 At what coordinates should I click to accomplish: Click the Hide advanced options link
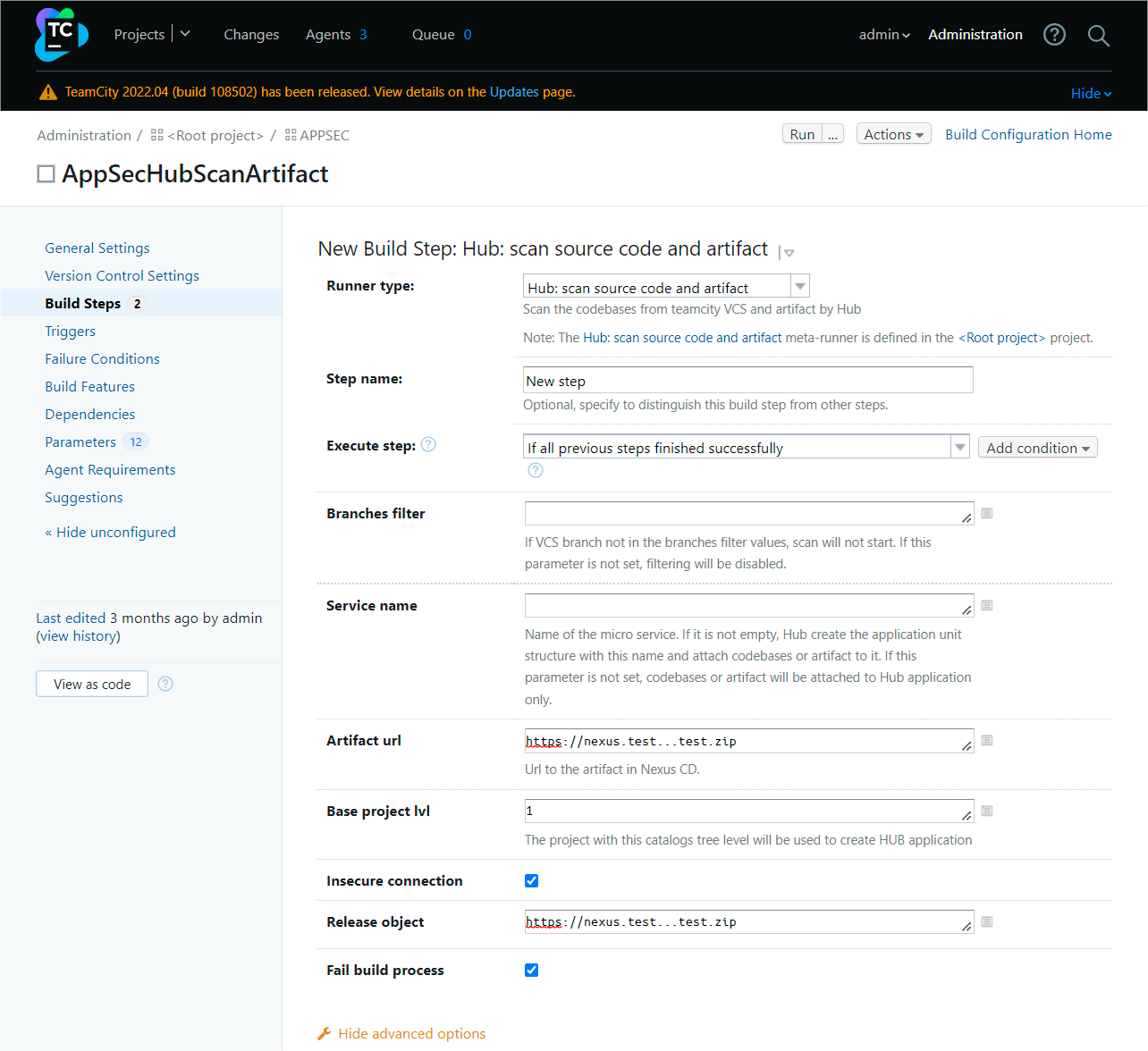click(411, 1034)
